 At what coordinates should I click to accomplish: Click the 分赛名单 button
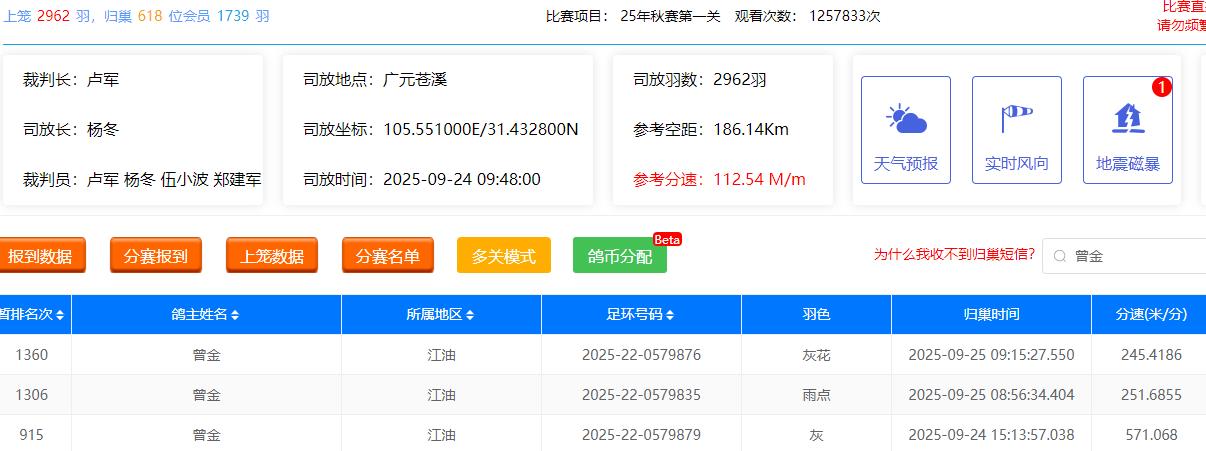pyautogui.click(x=387, y=256)
